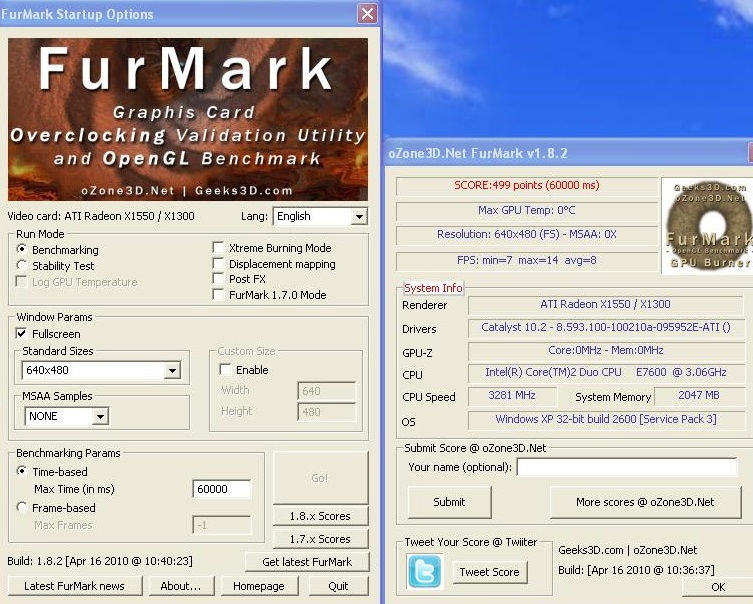Click Geeks3D.com | oZone3D.Net footer text
753x604 pixels.
(x=627, y=550)
